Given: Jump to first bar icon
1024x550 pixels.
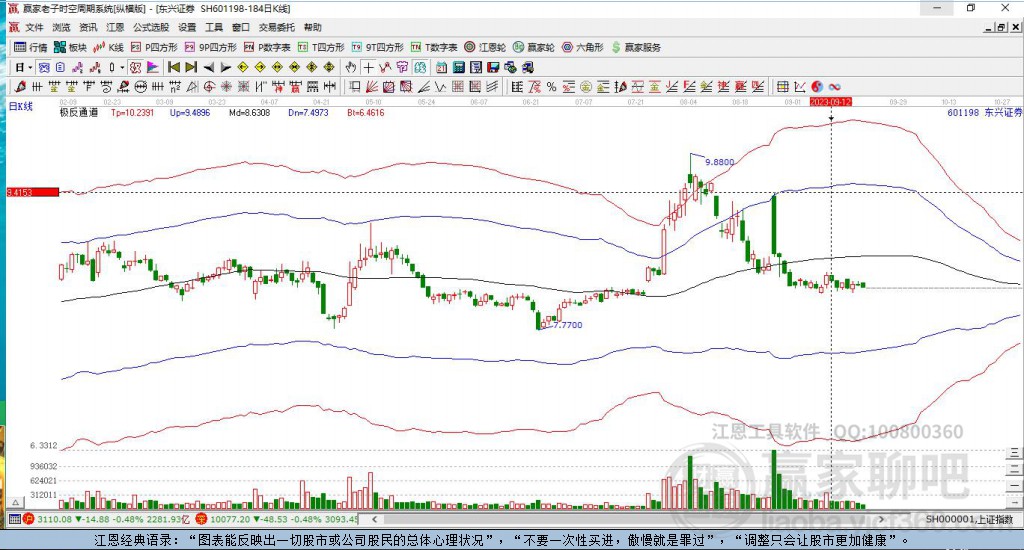Looking at the screenshot, I should (174, 67).
